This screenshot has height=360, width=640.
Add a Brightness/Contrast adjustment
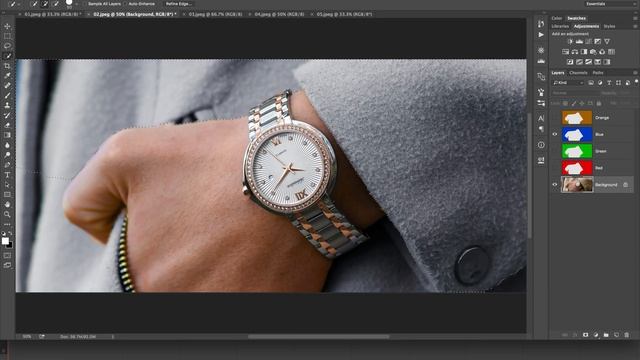pos(570,41)
